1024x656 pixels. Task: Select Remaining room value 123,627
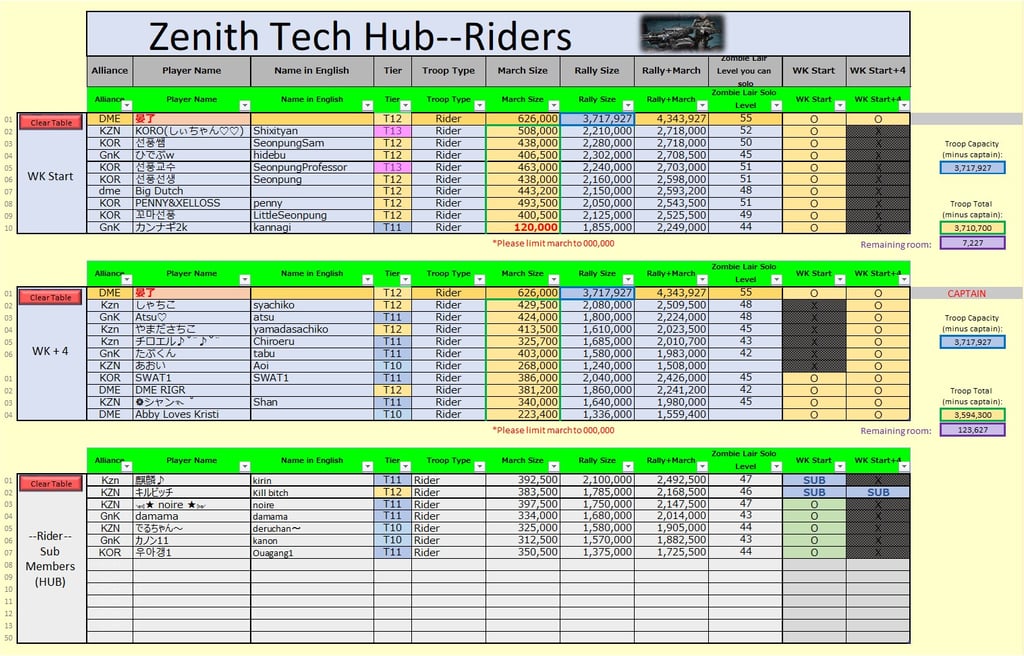tap(972, 430)
